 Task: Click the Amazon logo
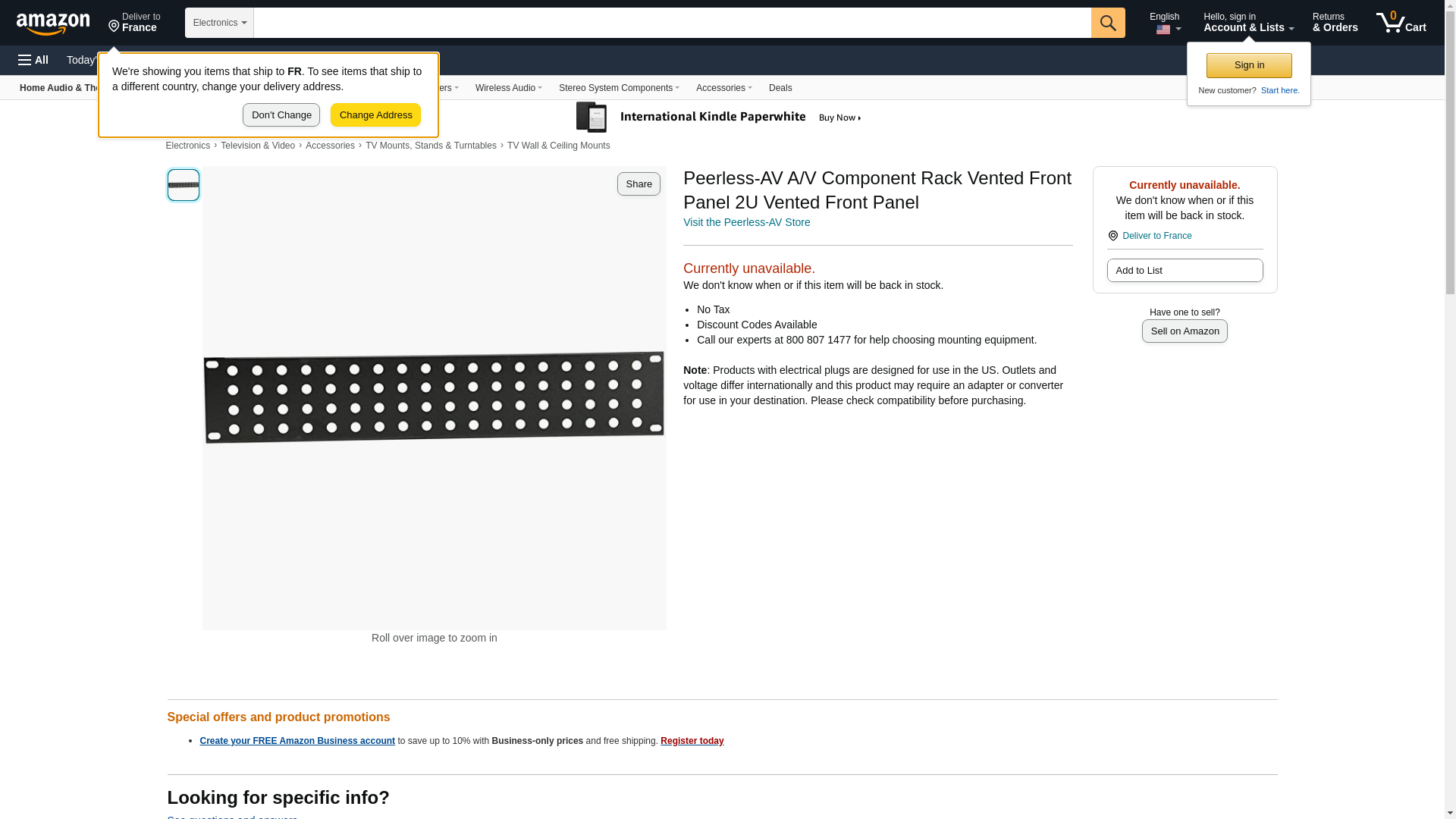(x=53, y=24)
